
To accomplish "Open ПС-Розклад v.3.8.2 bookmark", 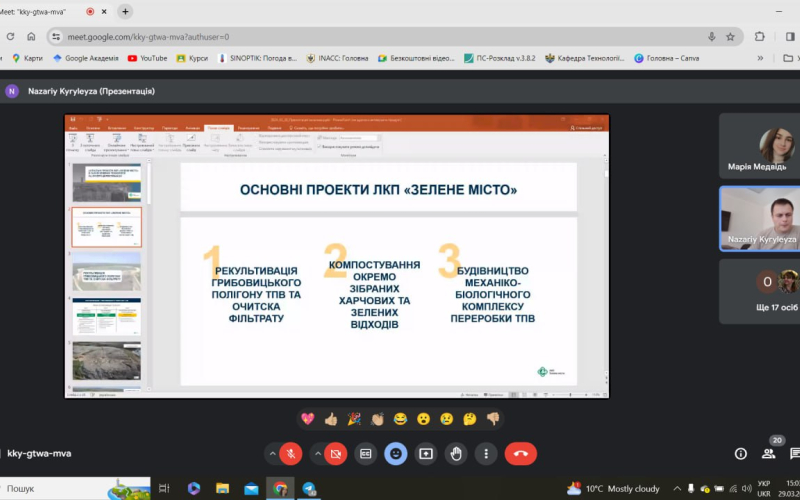I will [x=499, y=58].
